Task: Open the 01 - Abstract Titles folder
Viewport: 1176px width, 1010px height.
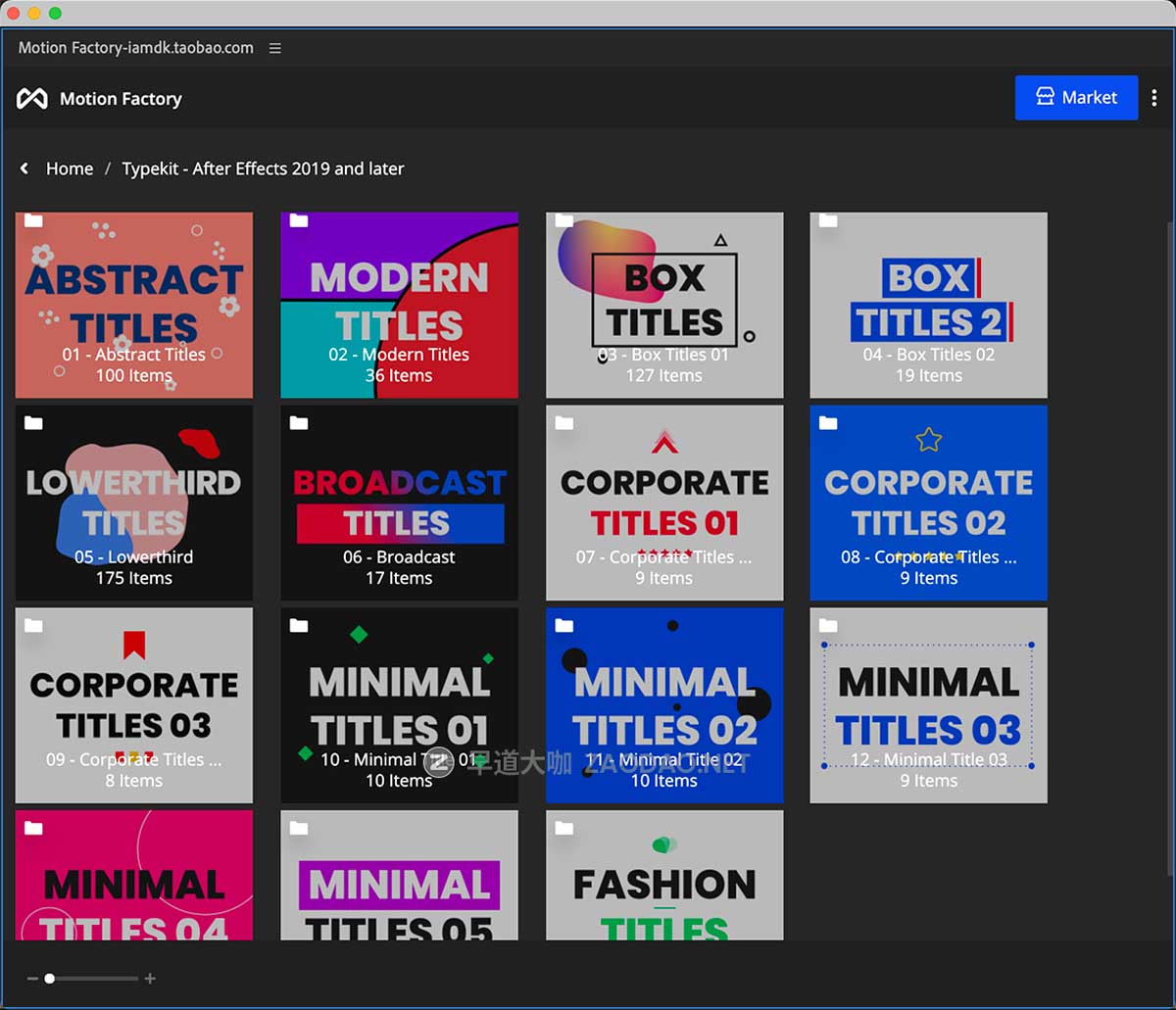Action: tap(134, 306)
